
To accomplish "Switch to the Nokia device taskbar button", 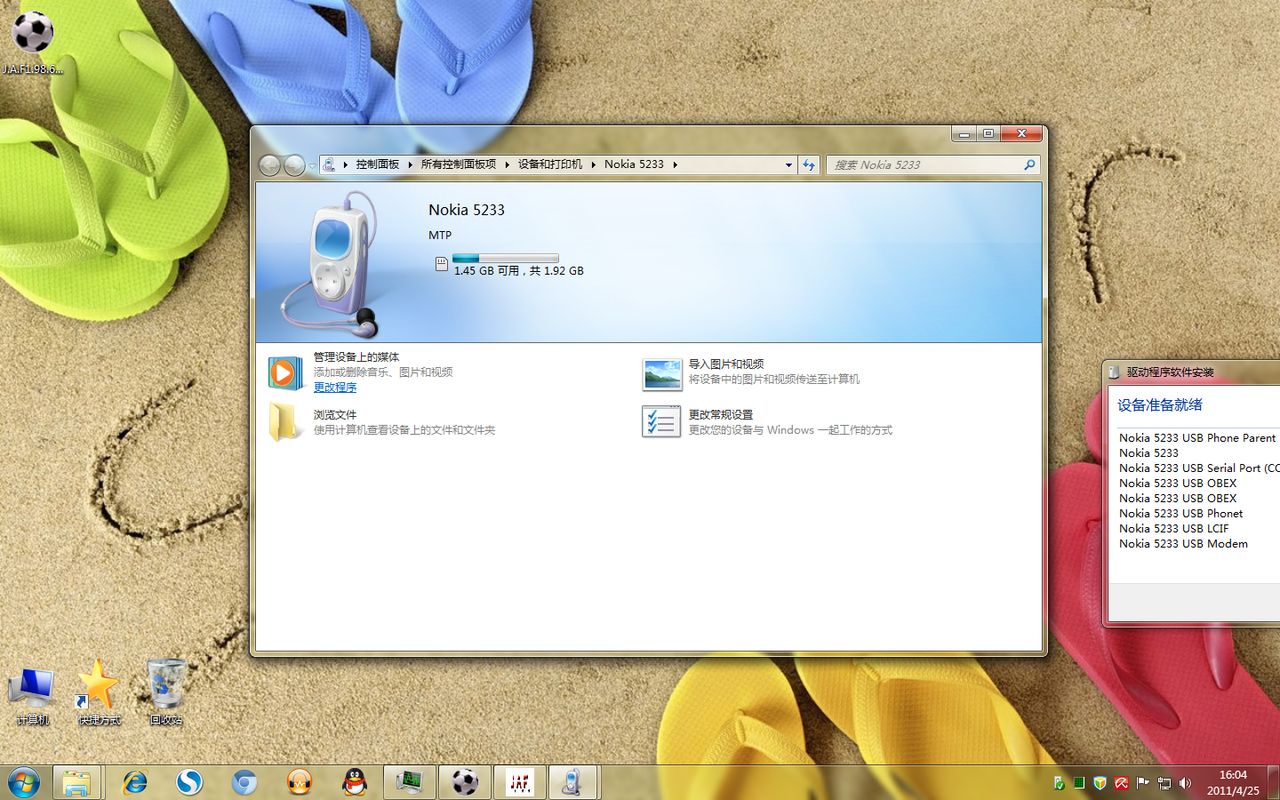I will 574,781.
